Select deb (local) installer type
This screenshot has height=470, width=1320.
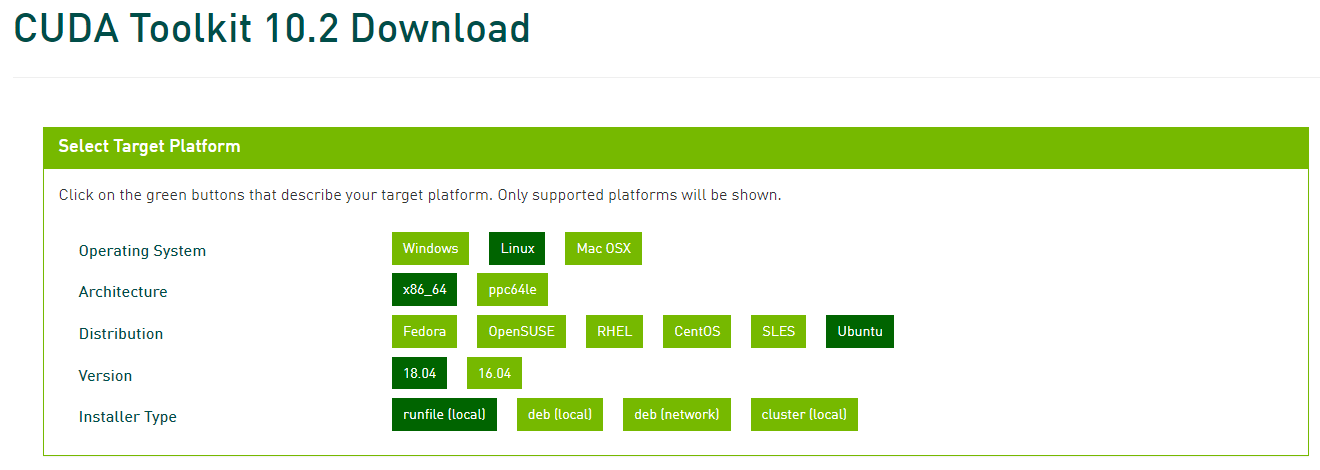(x=560, y=415)
